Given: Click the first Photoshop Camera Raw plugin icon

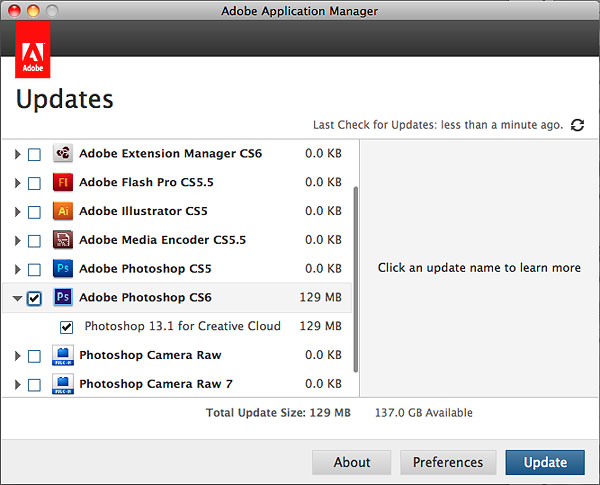Looking at the screenshot, I should coord(62,355).
